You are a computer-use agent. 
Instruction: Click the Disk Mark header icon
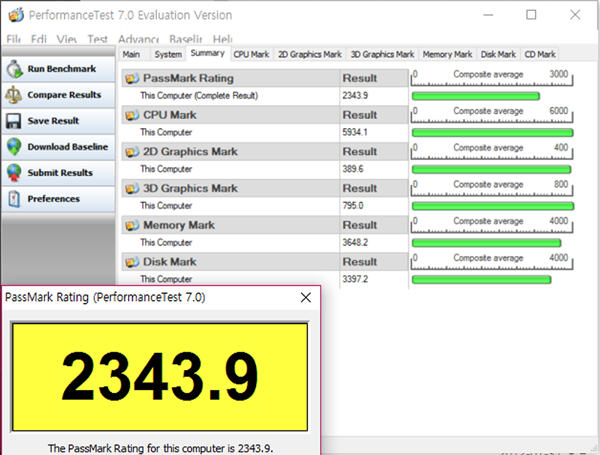(x=132, y=262)
